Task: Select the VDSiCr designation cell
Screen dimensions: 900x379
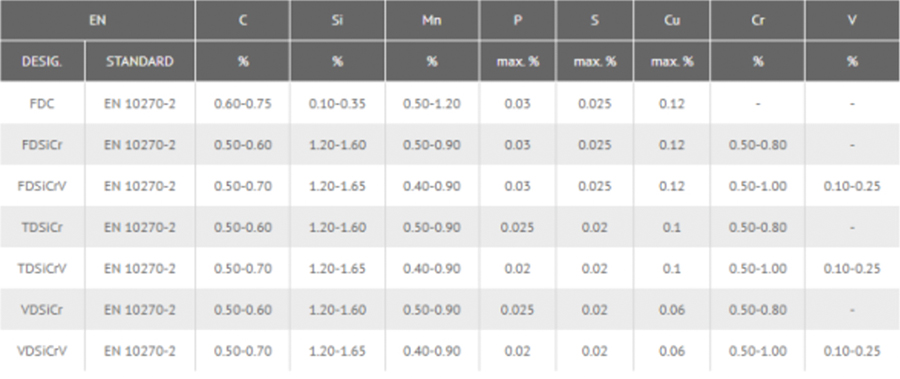Action: click(x=42, y=310)
